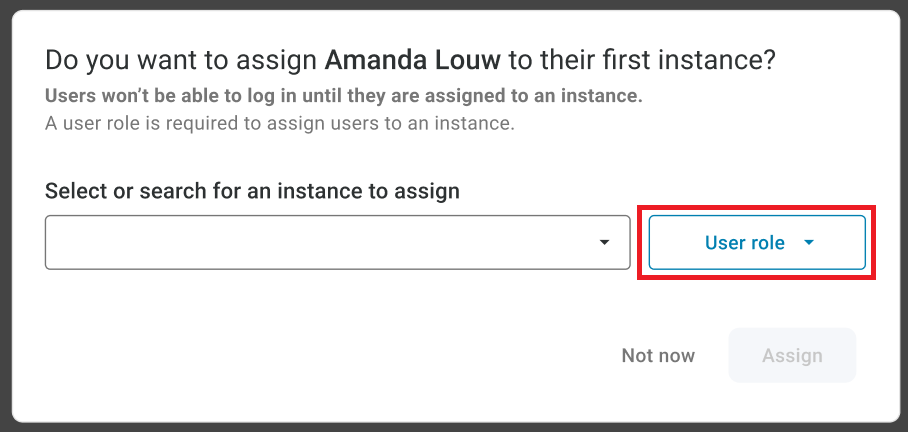Click the instance dropdown caret arrow
This screenshot has width=908, height=432.
click(604, 242)
